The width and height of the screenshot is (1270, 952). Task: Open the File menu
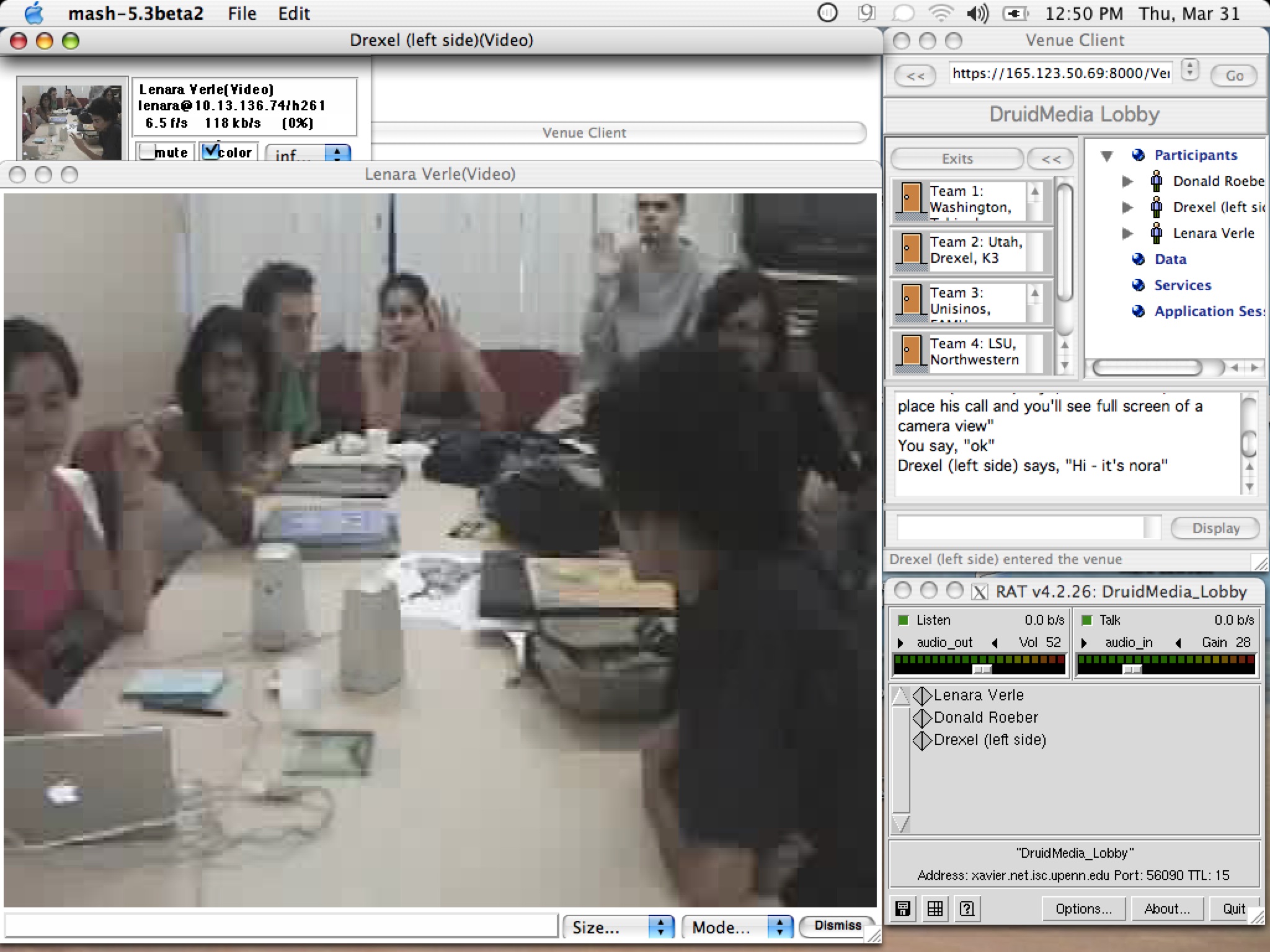pos(242,14)
